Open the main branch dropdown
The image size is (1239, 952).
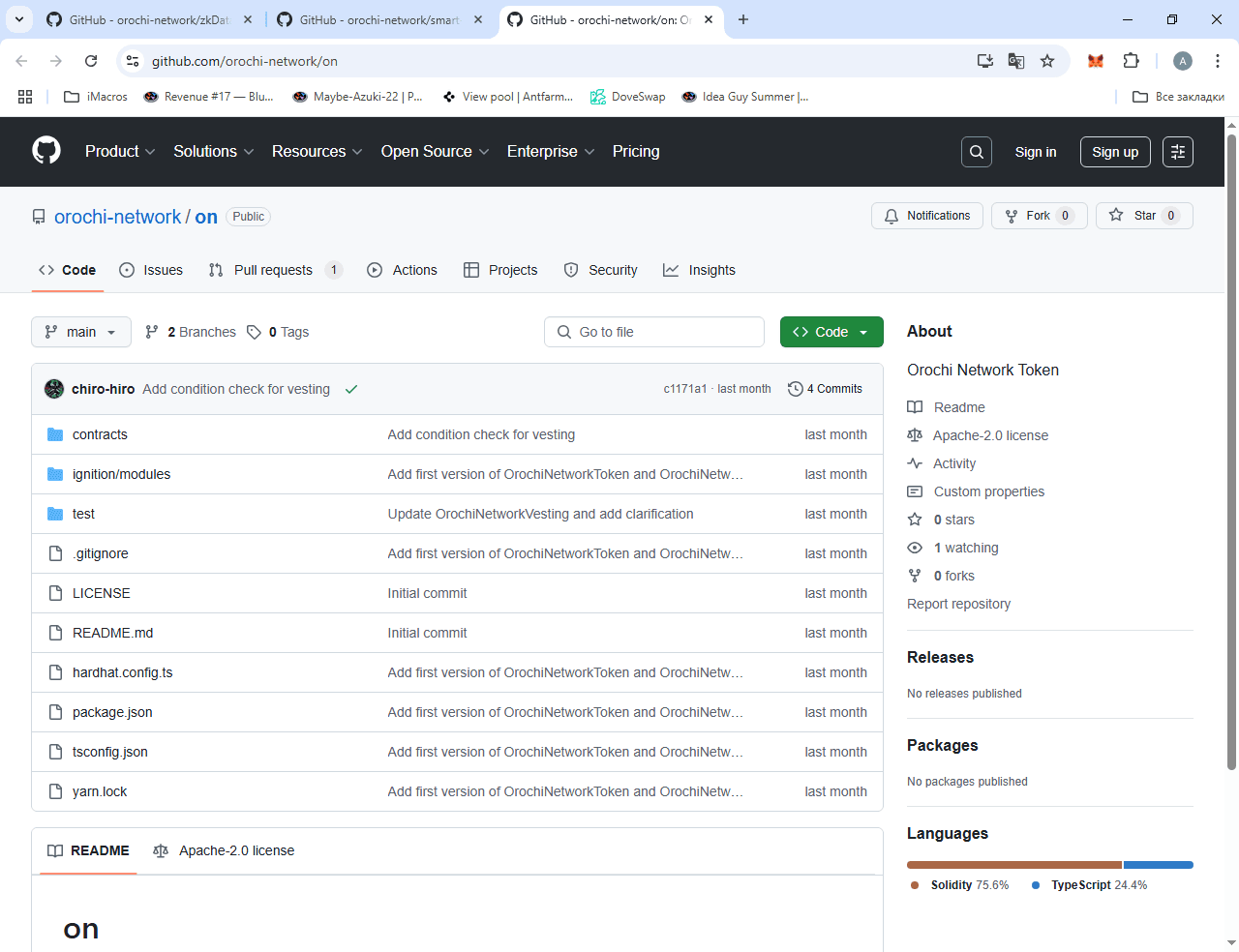[81, 332]
